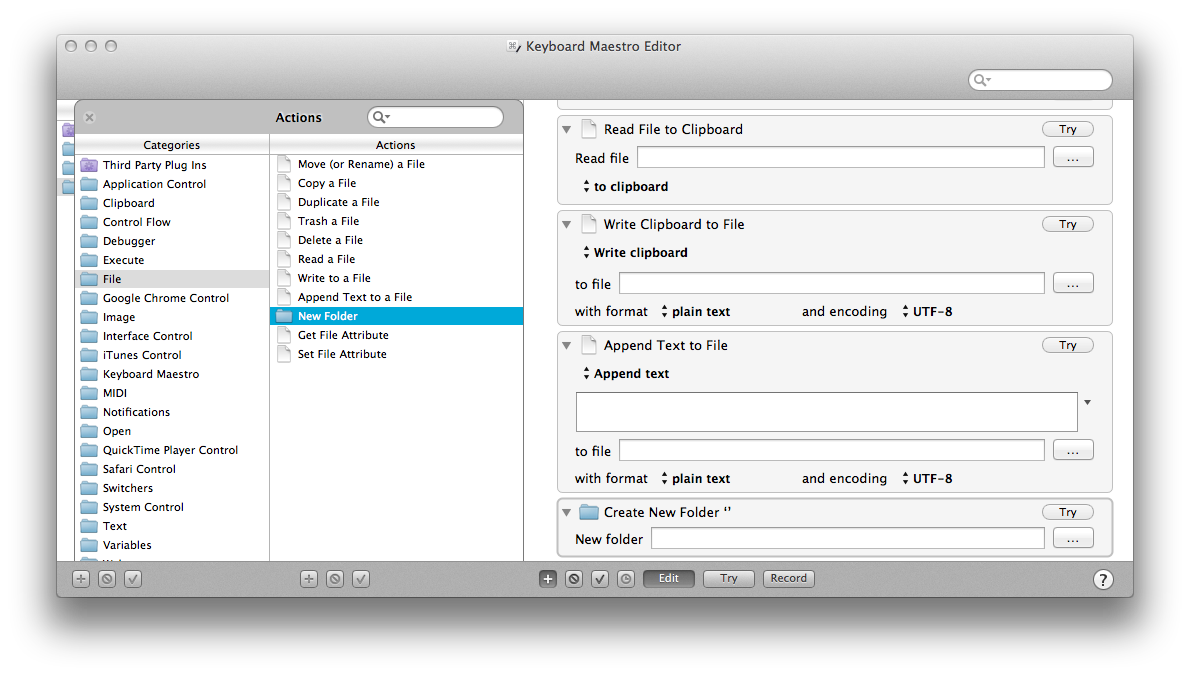
Task: Choose 'Append Text to a File' action
Action: (396, 297)
